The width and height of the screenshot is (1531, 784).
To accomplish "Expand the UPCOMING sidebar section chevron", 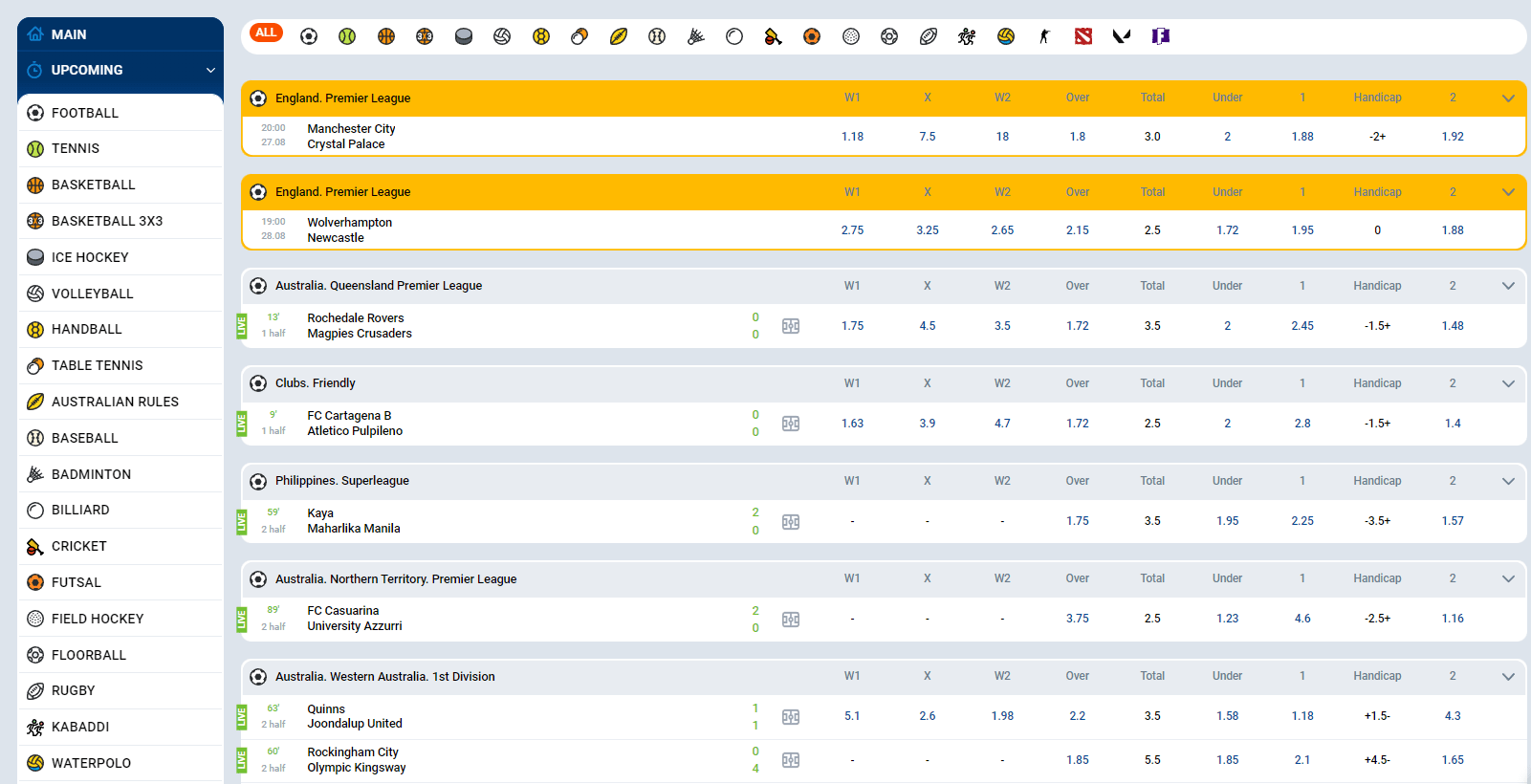I will click(210, 70).
